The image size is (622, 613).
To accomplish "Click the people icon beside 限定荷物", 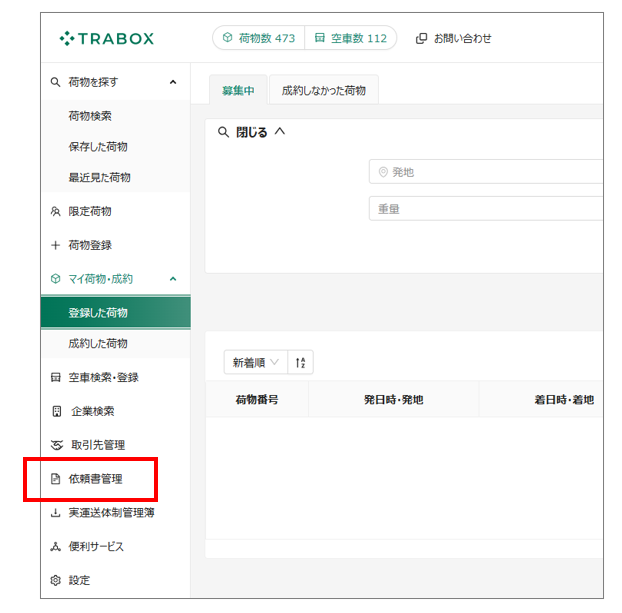I will [56, 211].
